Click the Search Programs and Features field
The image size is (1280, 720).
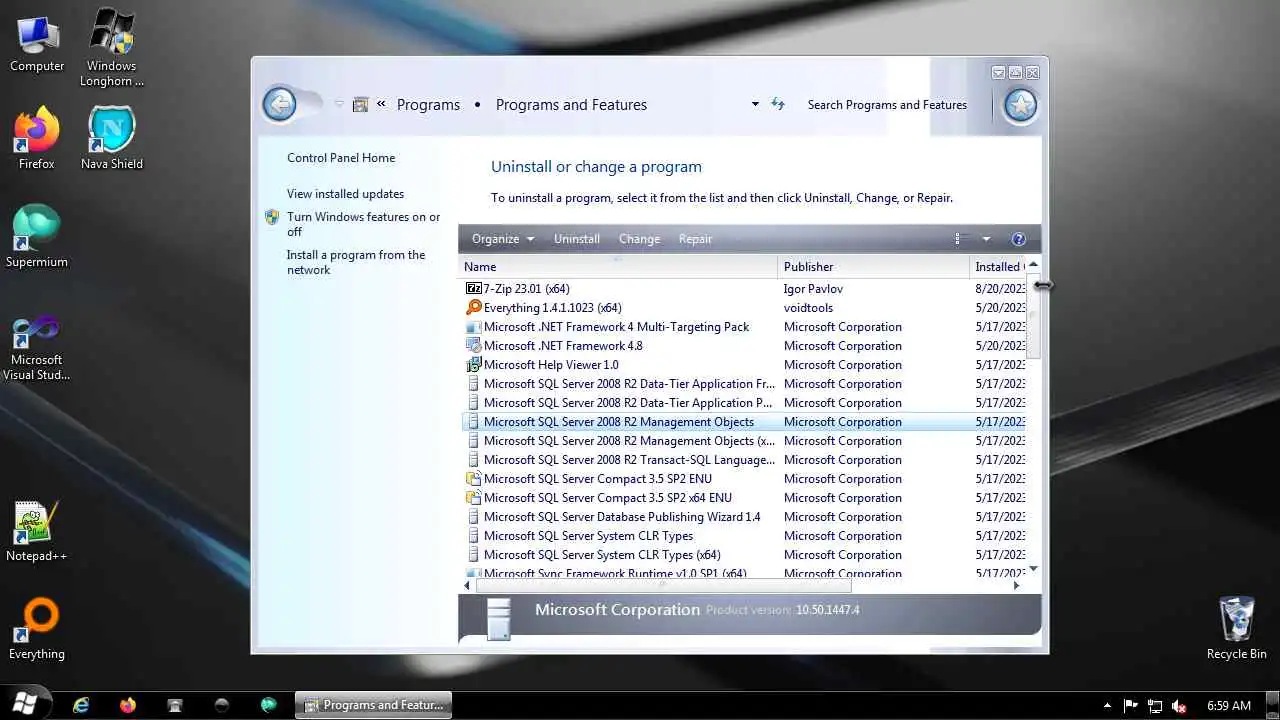pos(887,104)
